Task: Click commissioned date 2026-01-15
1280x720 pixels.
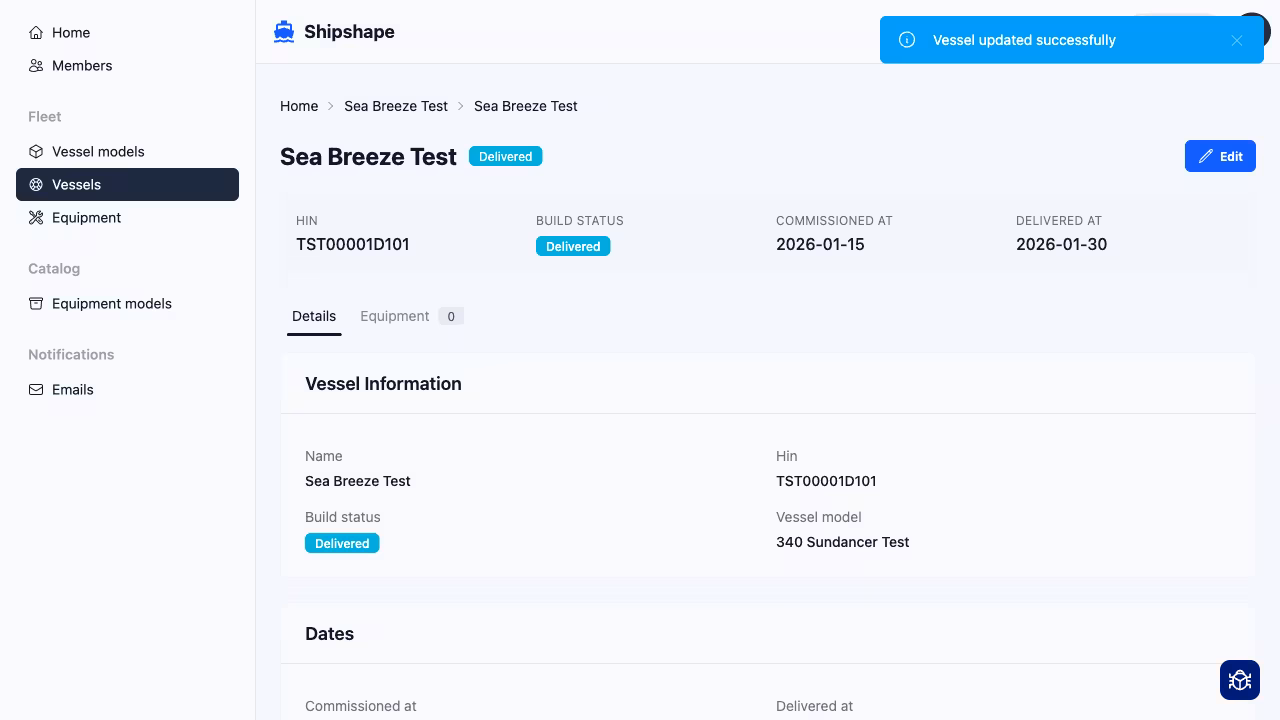Action: click(820, 244)
